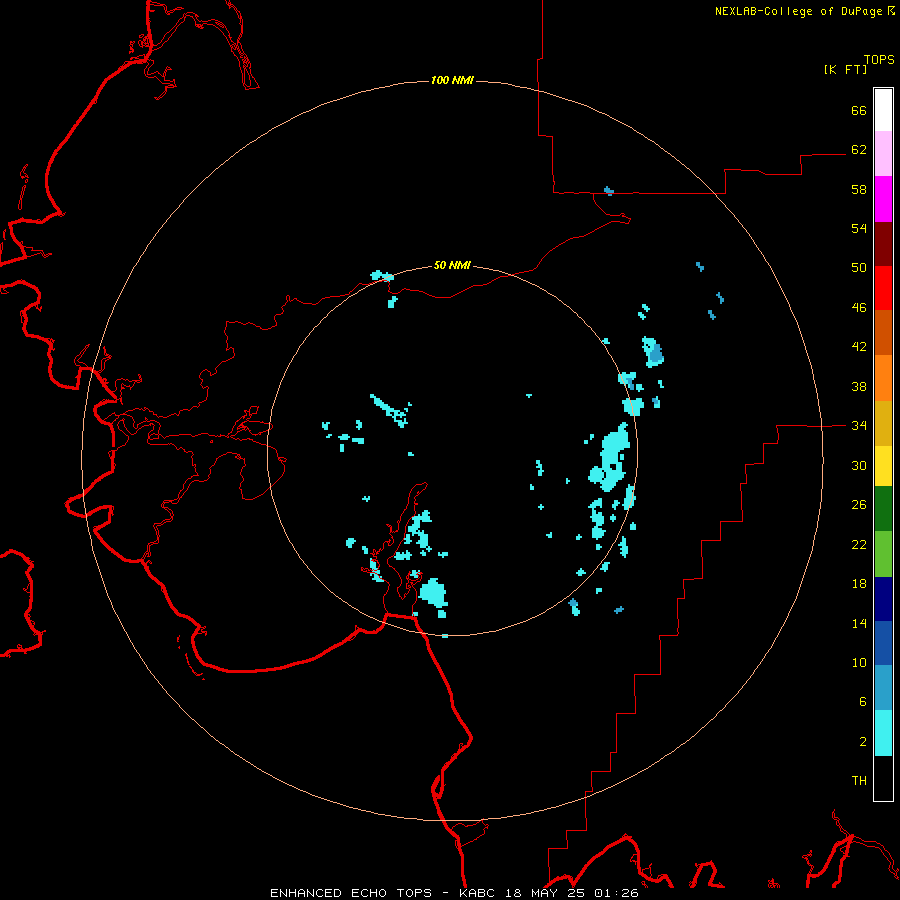900x900 pixels.
Task: Click the 50 NMI range ring label
Action: pyautogui.click(x=452, y=265)
